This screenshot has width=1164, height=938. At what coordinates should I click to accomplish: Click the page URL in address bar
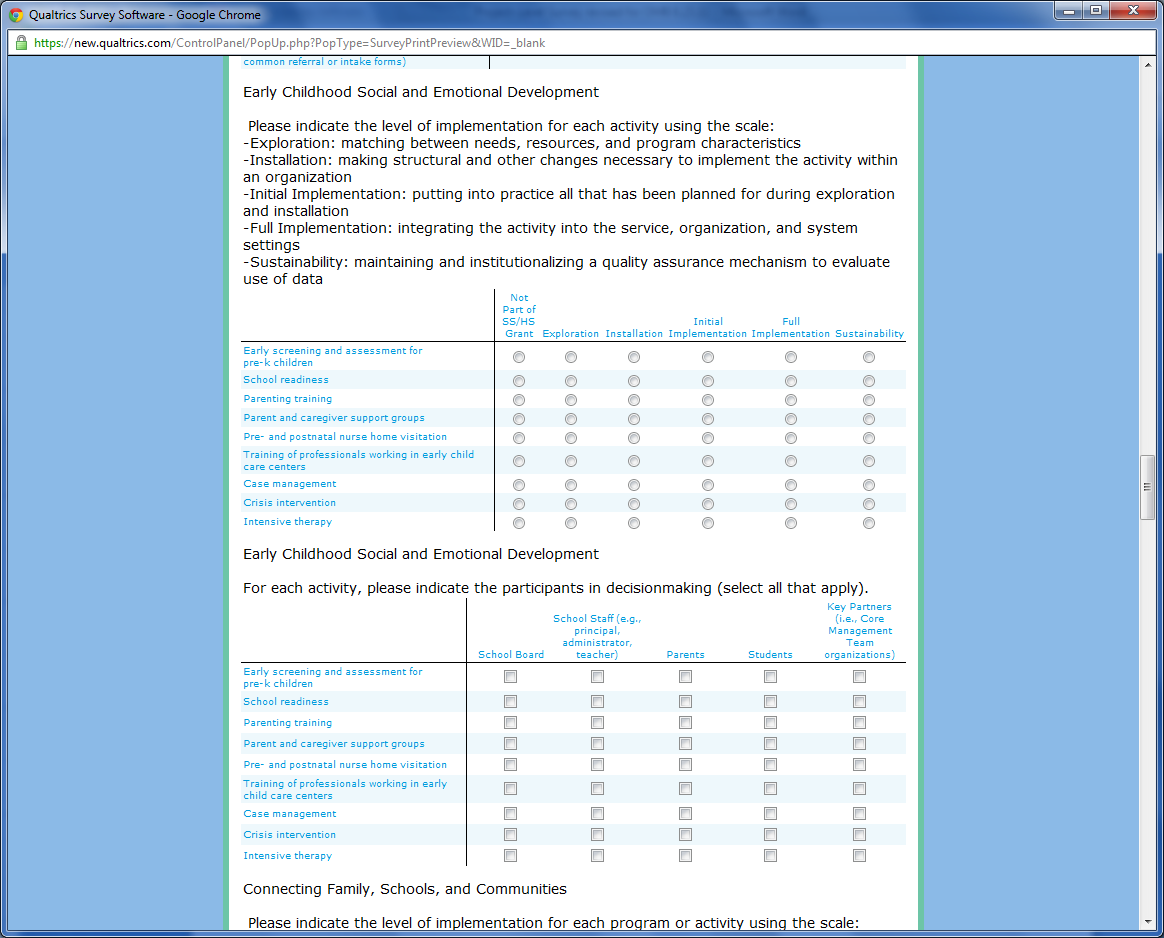click(x=290, y=43)
